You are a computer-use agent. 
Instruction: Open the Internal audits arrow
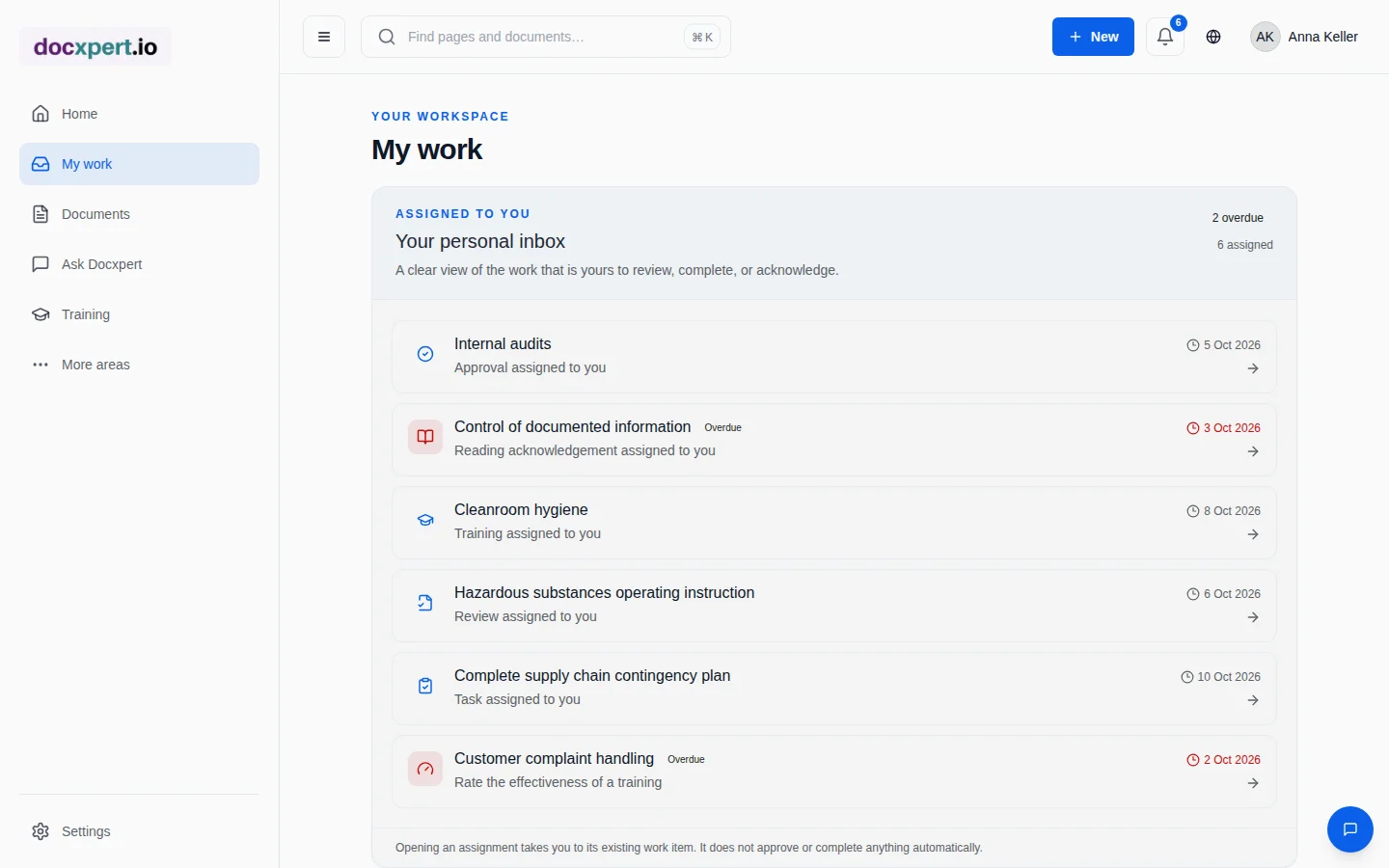pyautogui.click(x=1253, y=368)
